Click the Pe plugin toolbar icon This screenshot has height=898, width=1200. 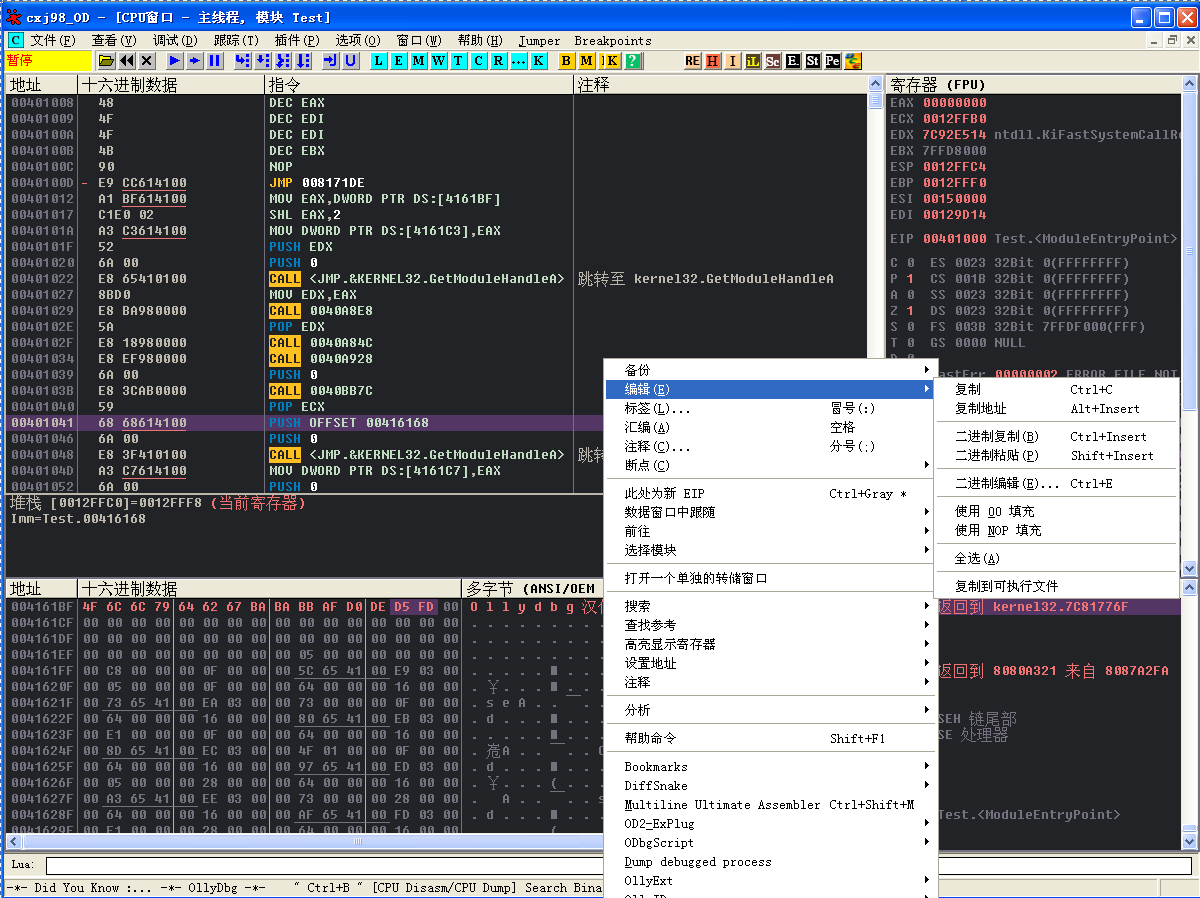(832, 61)
